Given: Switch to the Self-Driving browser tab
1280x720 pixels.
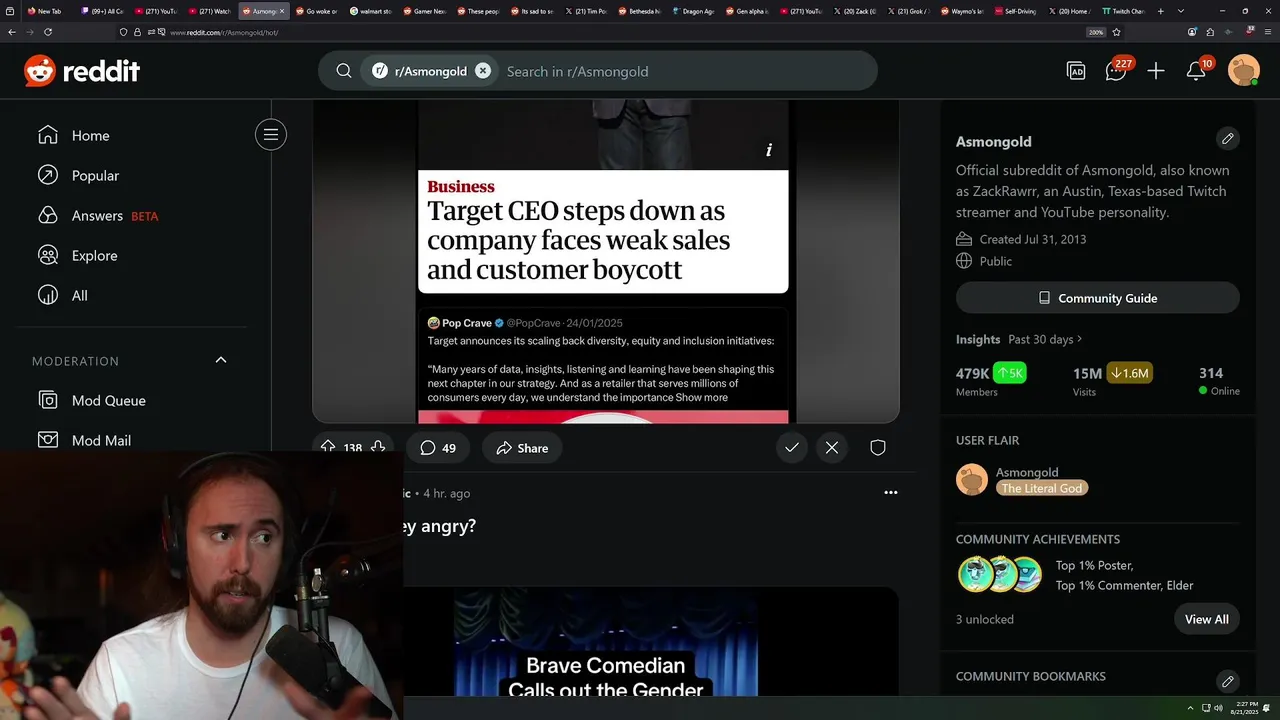Looking at the screenshot, I should (x=1017, y=11).
